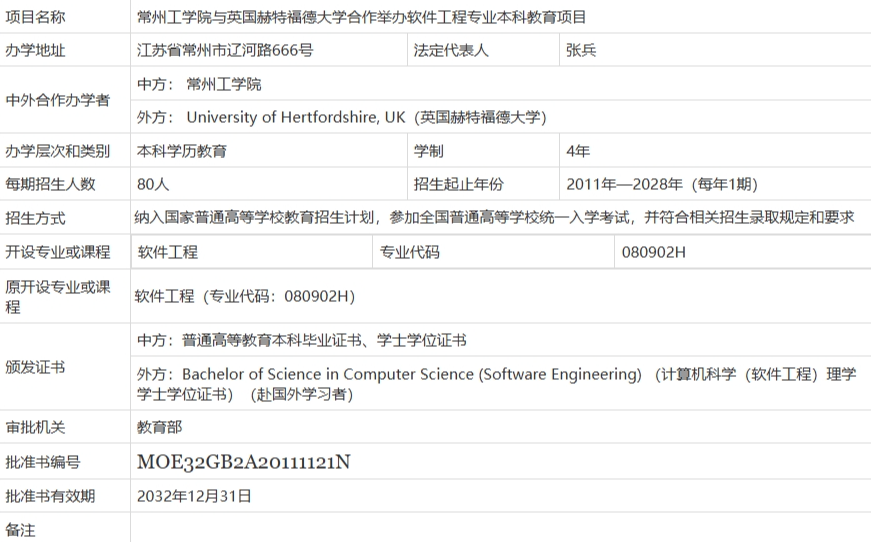
Task: Select address 江苏省常州市辽河路666号
Action: [225, 51]
